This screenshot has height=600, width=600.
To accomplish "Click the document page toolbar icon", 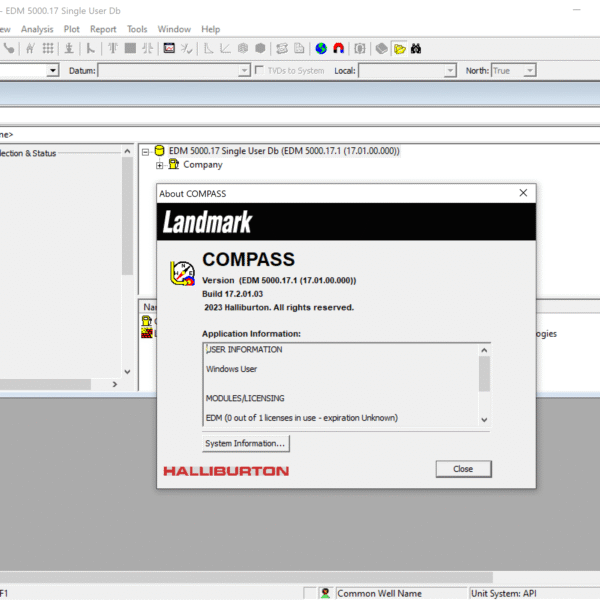I will tap(299, 48).
